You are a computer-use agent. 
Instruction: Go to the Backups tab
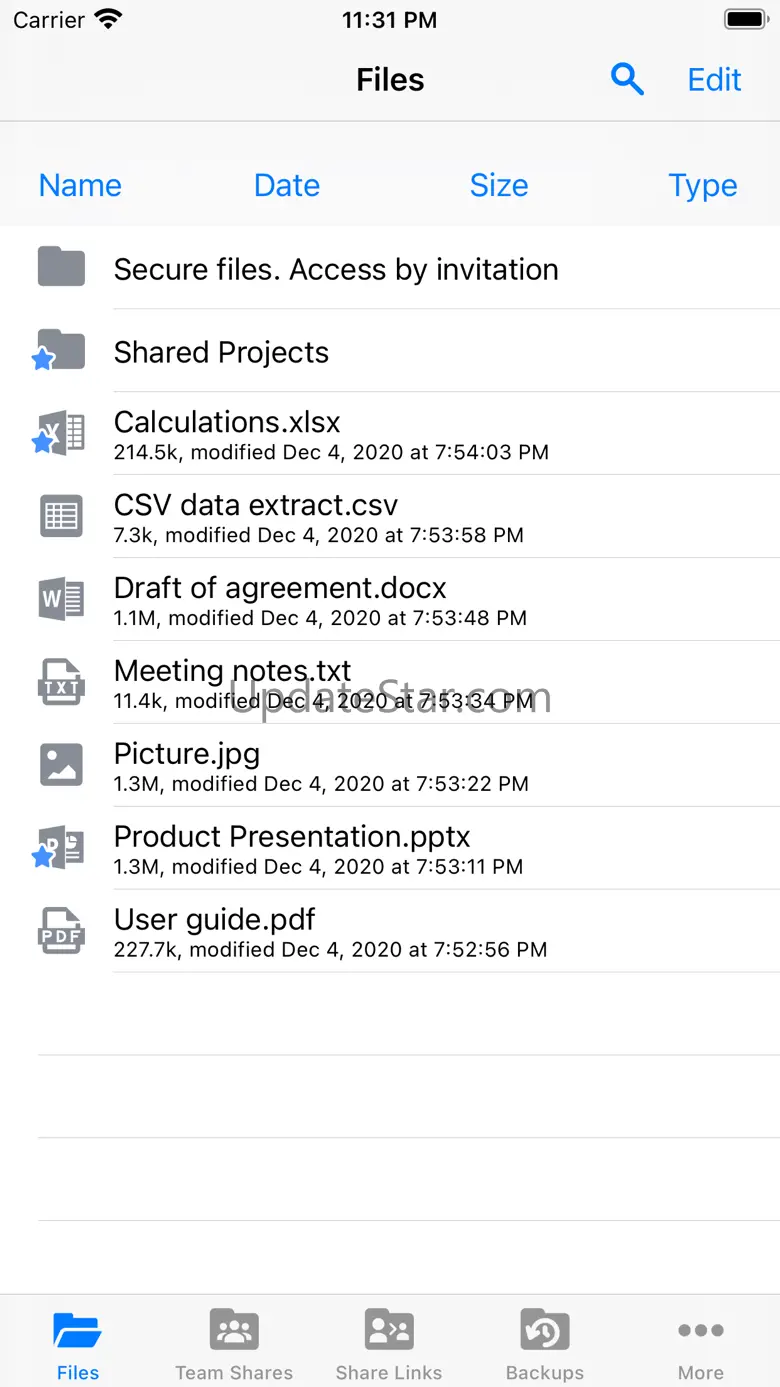(545, 1343)
